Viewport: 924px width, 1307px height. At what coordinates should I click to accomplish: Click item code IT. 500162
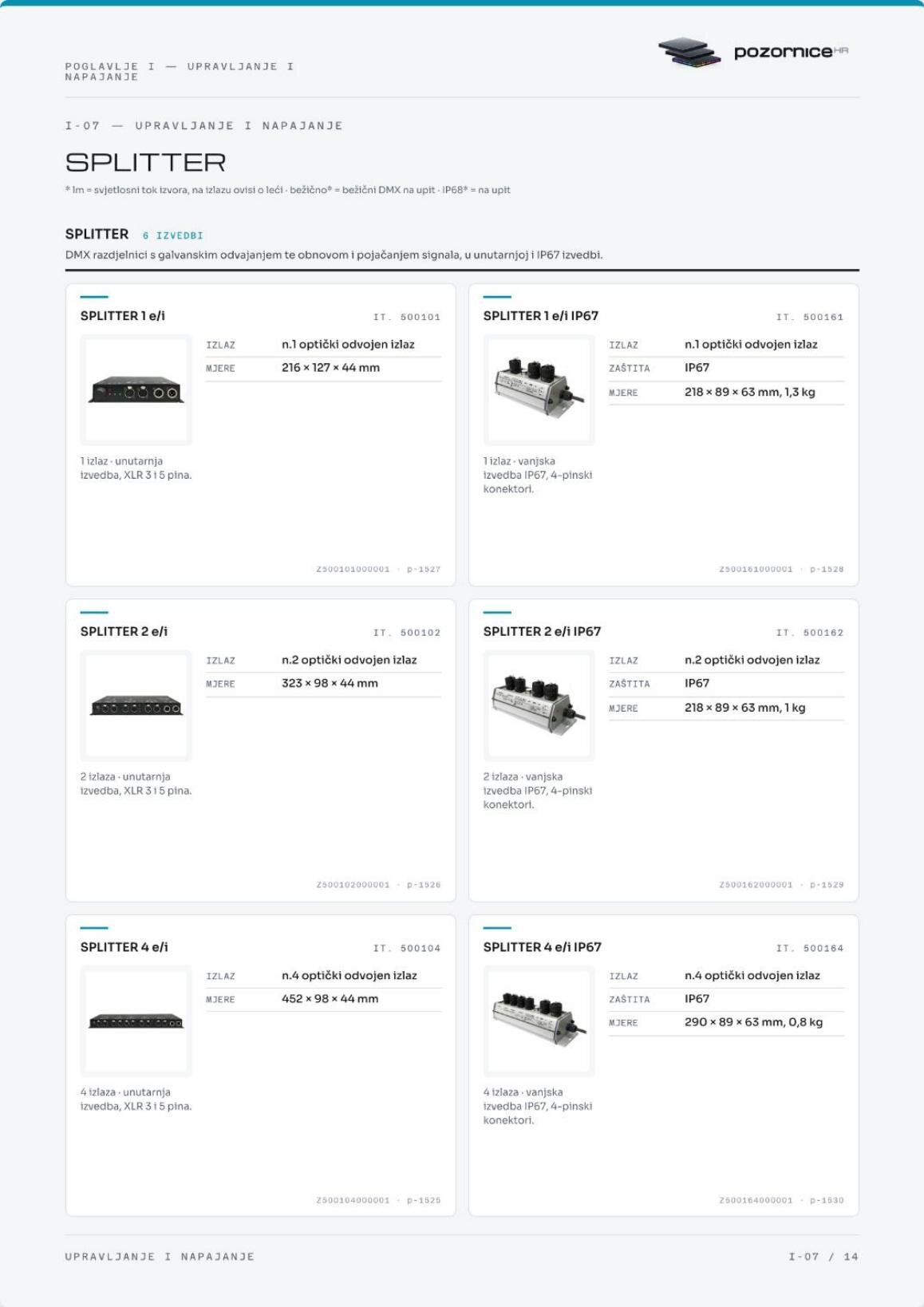[x=810, y=633]
